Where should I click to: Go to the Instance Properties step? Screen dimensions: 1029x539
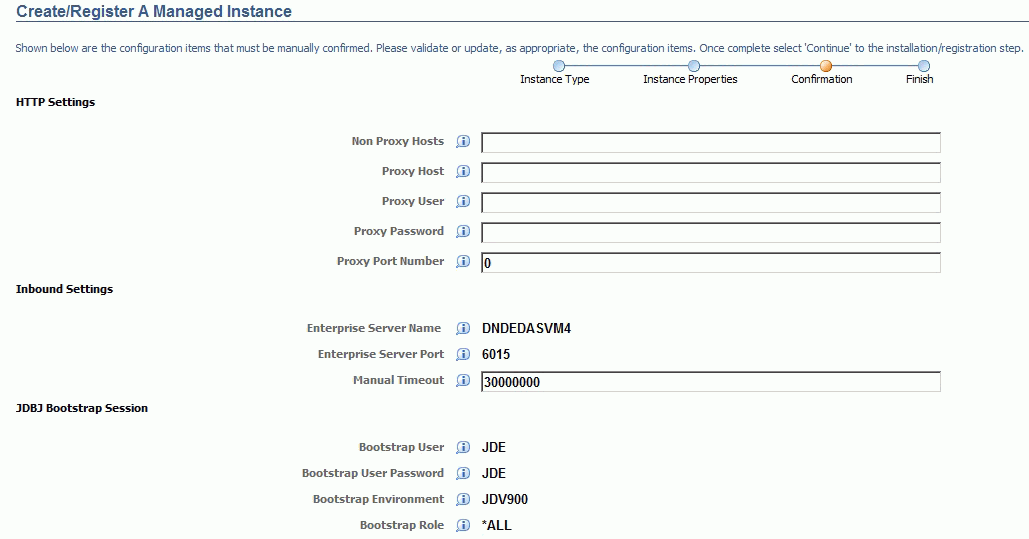pos(694,66)
